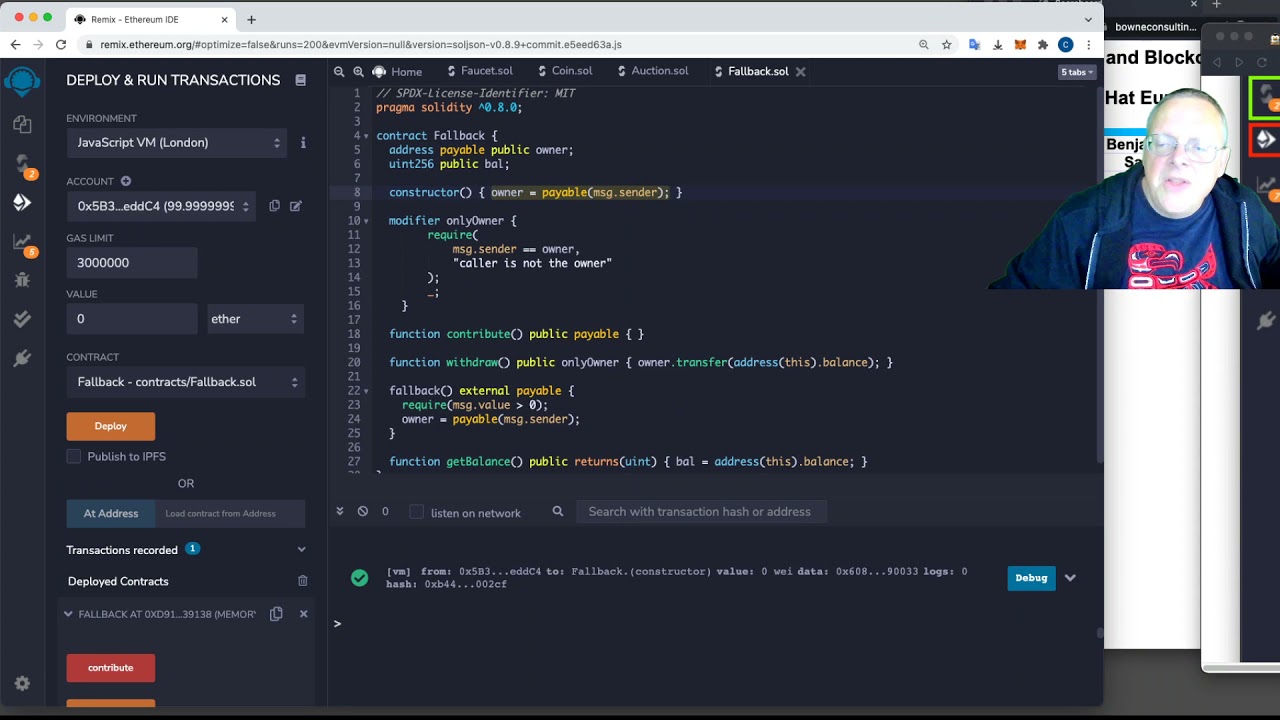Click the browser downloads icon
Image resolution: width=1280 pixels, height=720 pixels.
pos(997,45)
